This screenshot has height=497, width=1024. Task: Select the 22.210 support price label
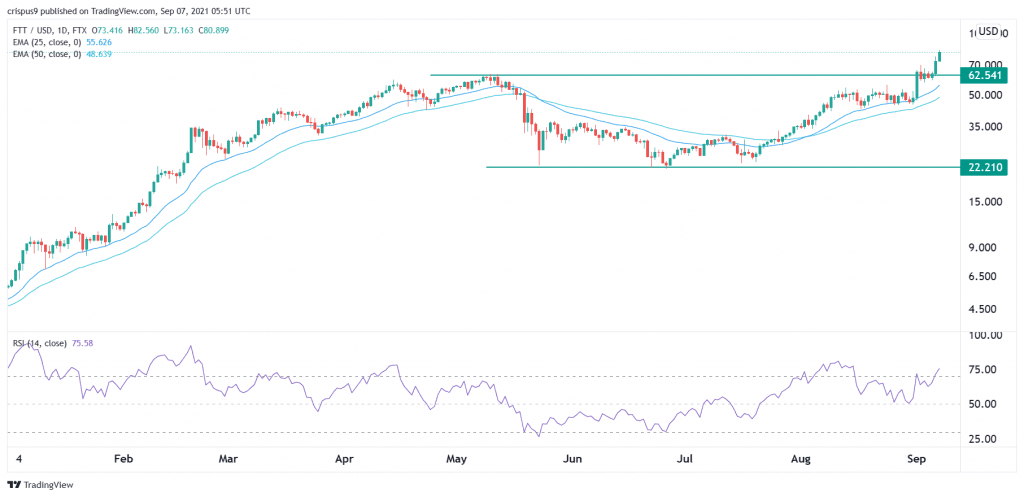click(x=986, y=167)
